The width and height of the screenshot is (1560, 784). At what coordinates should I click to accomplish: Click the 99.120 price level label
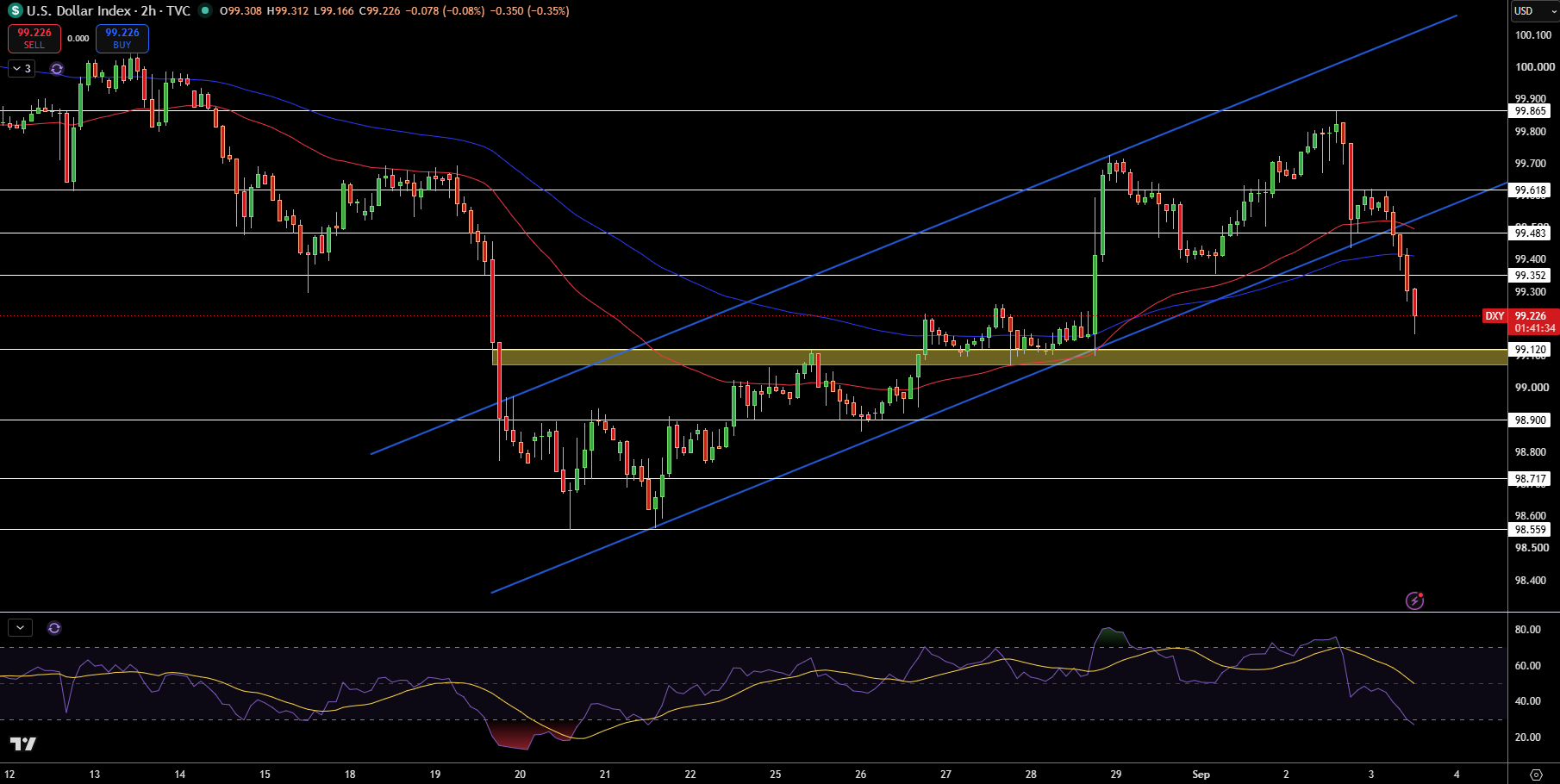point(1531,350)
